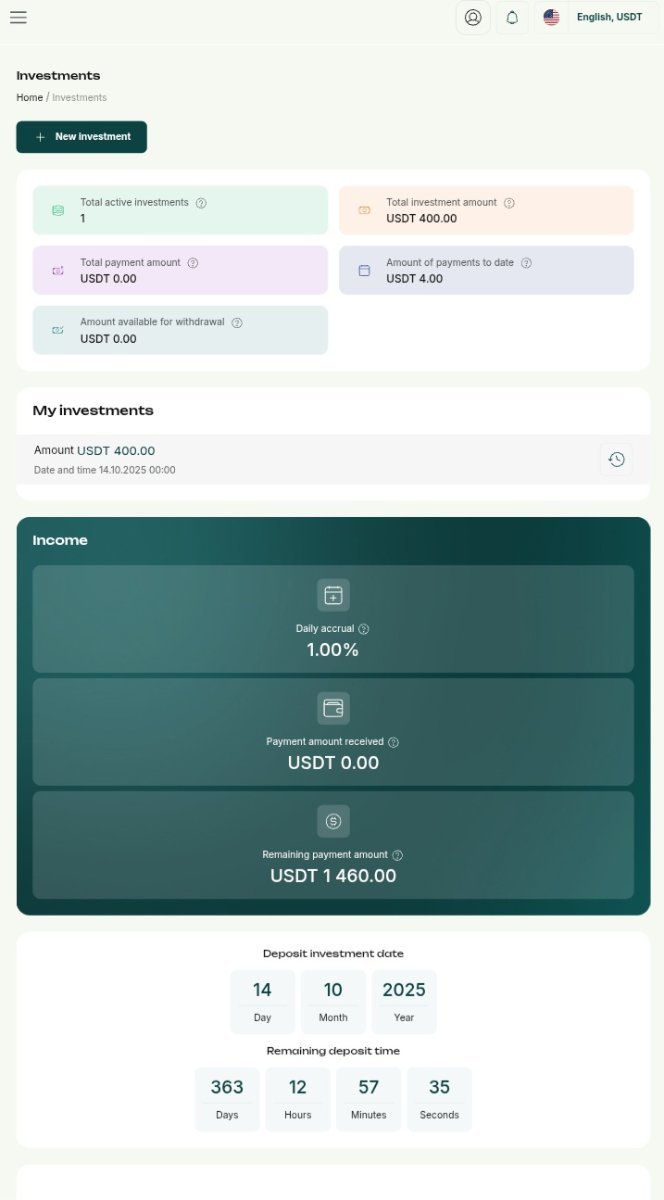Open the notifications bell

(x=512, y=17)
